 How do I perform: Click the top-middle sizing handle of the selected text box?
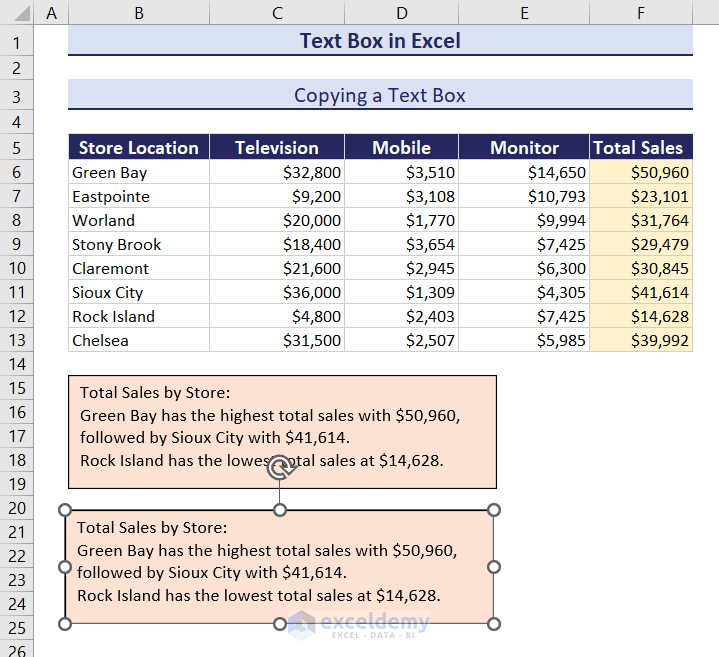tap(280, 510)
